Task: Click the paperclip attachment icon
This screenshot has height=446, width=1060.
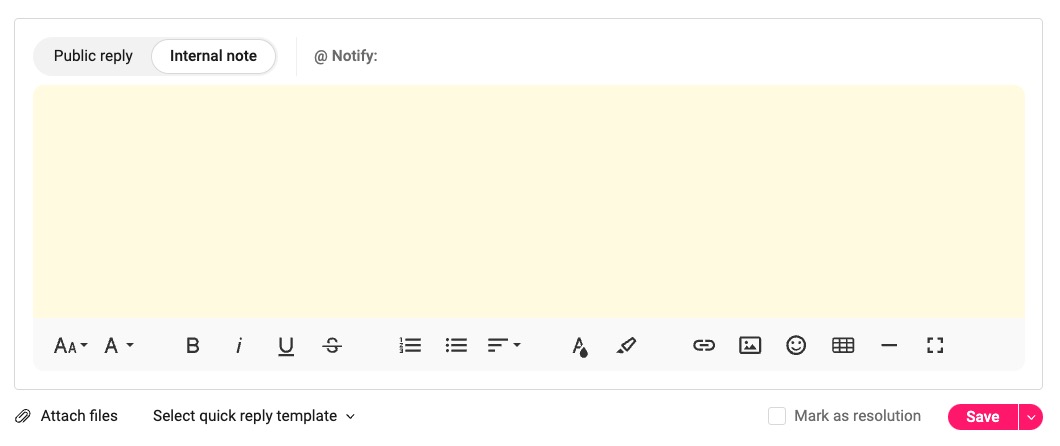Action: (x=23, y=416)
